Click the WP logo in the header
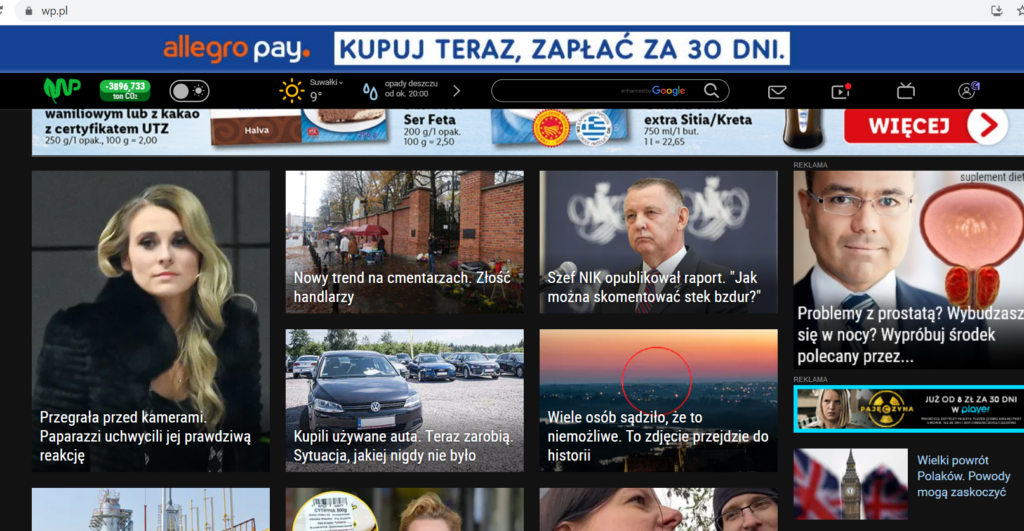The width and height of the screenshot is (1024, 531). [61, 89]
